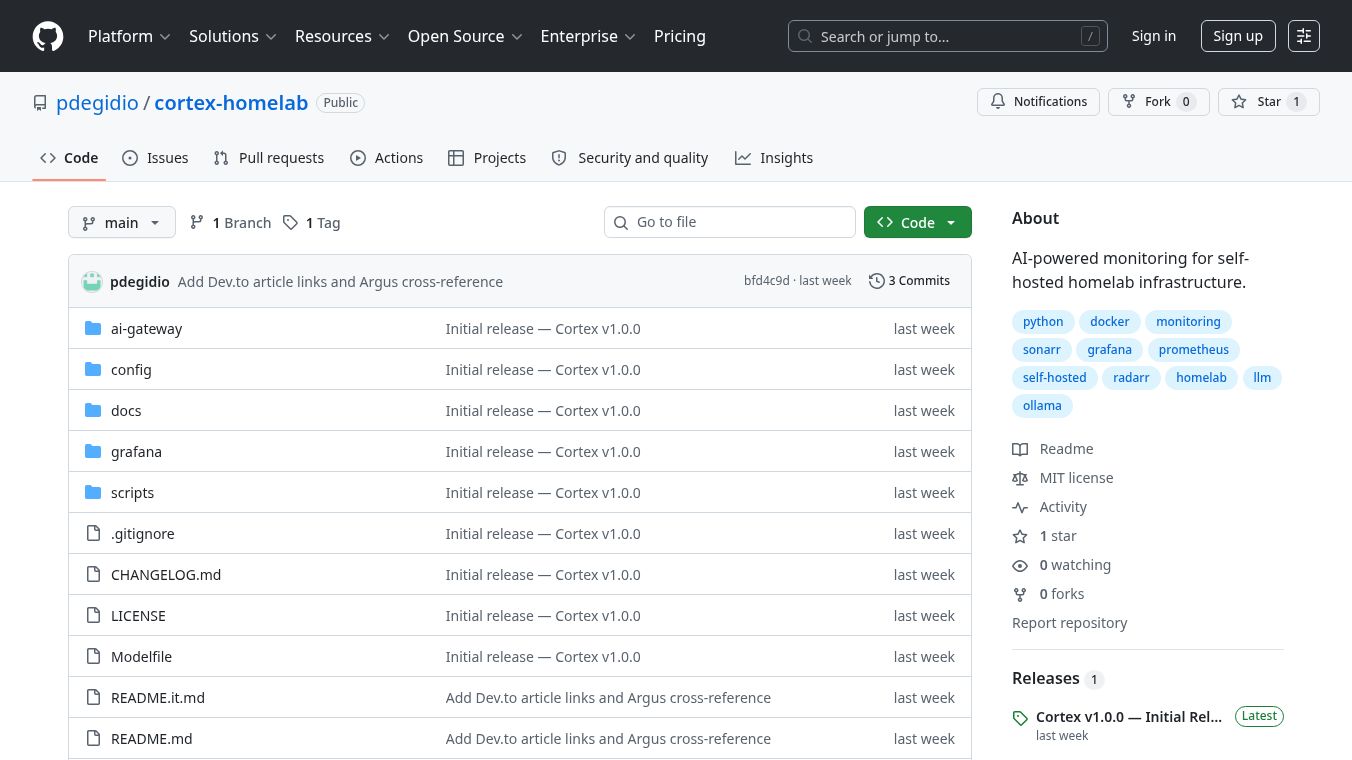The width and height of the screenshot is (1352, 760).
Task: Open the green Code dropdown
Action: [x=917, y=223]
